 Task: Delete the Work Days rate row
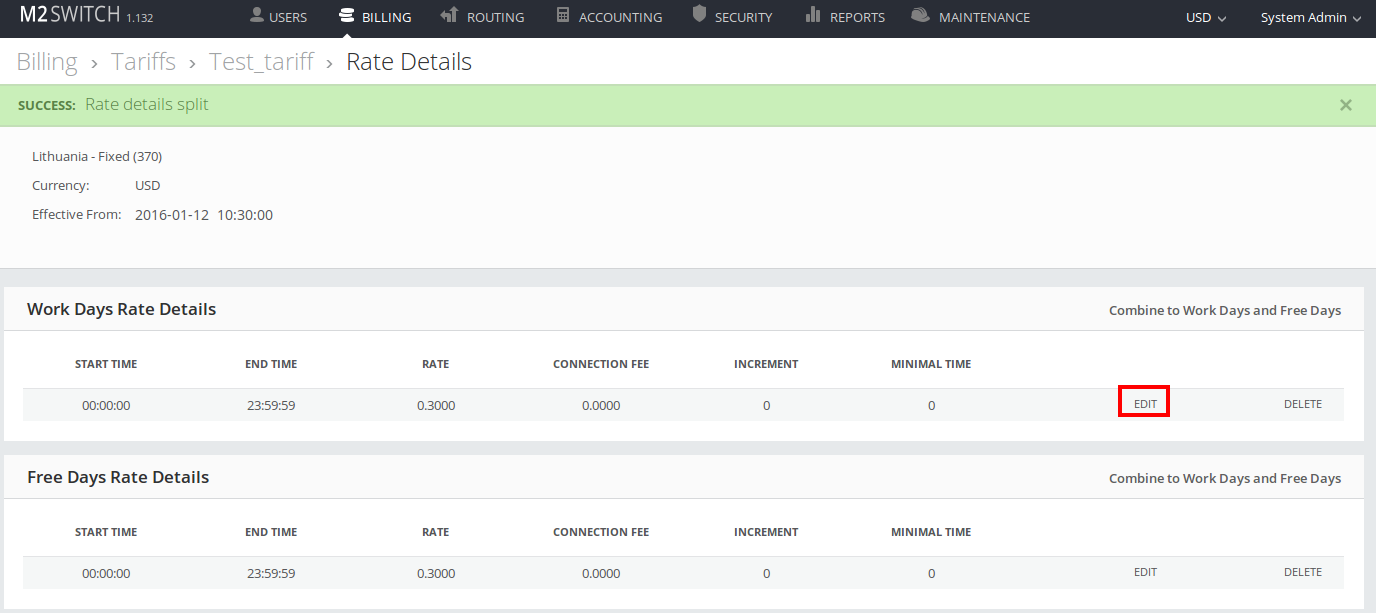click(1302, 404)
